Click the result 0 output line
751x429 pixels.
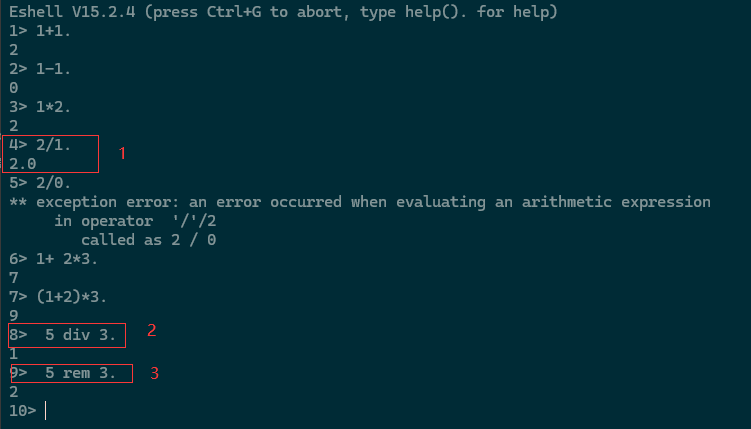(x=13, y=87)
